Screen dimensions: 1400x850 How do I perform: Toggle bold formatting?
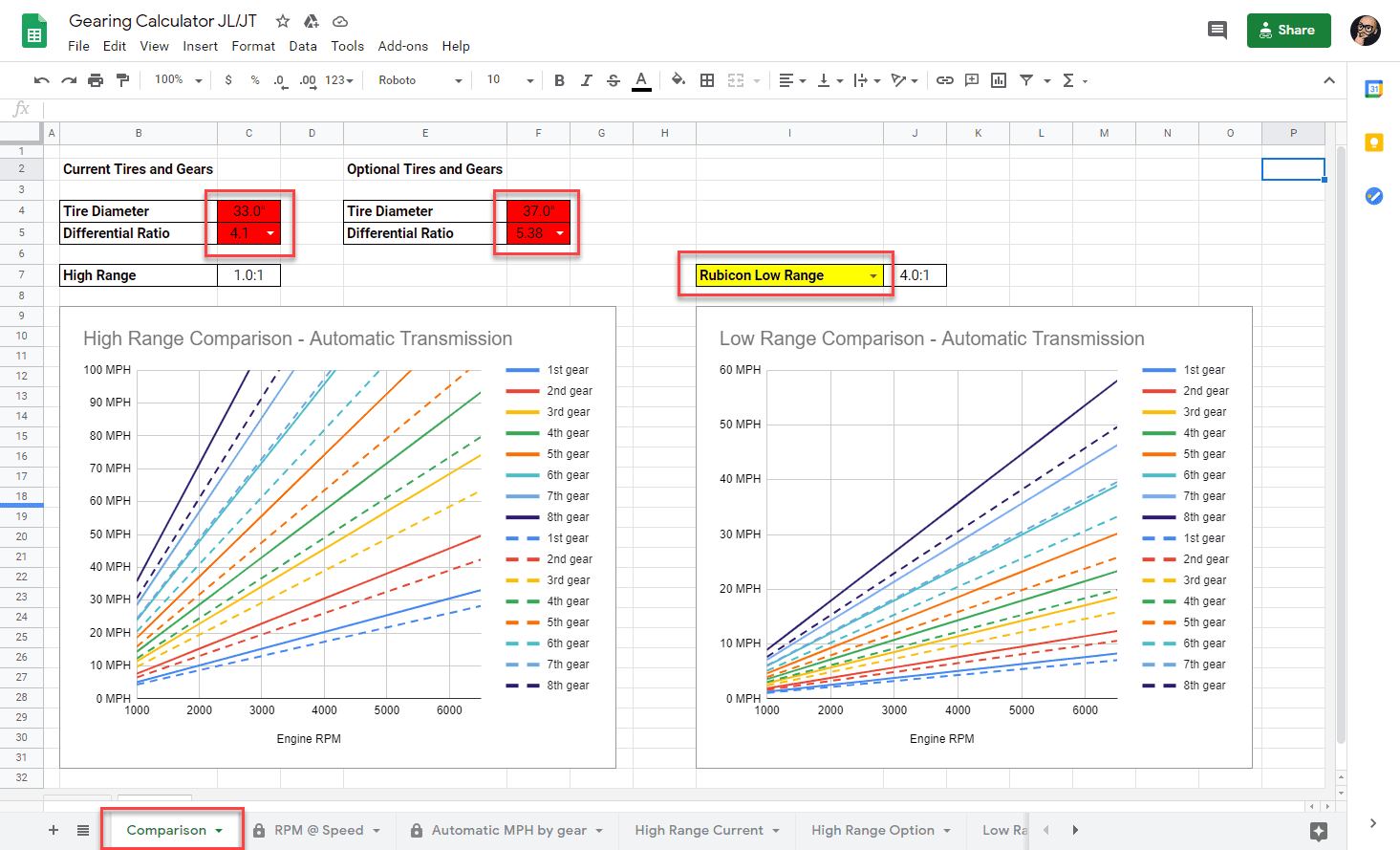point(559,80)
